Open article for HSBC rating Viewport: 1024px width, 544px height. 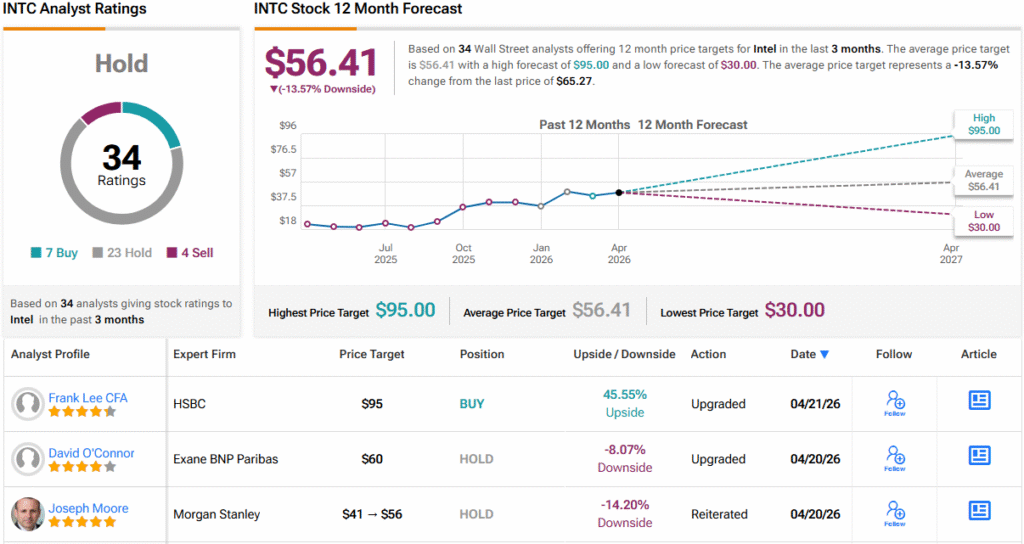pos(979,400)
